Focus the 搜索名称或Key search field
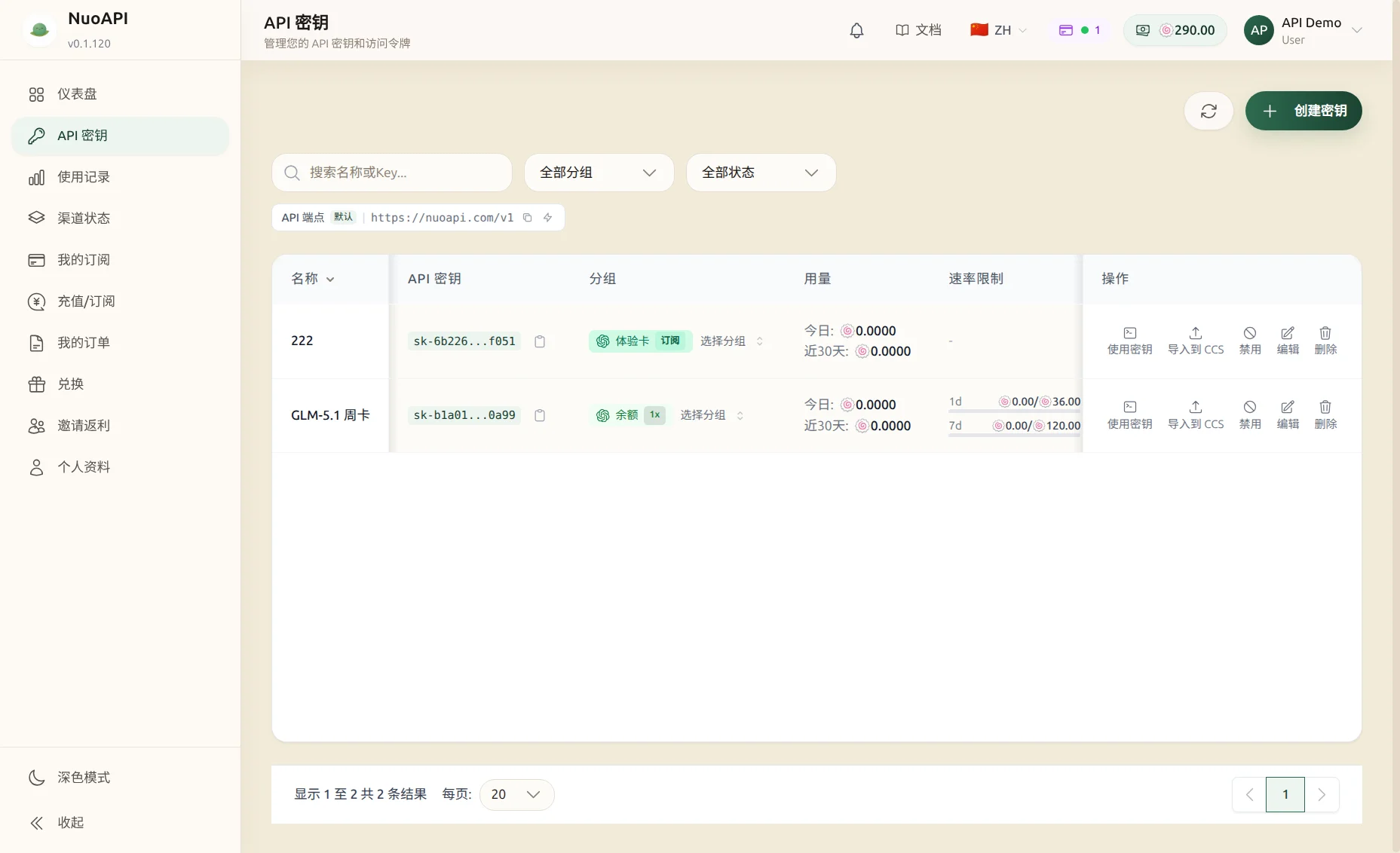Image resolution: width=1400 pixels, height=853 pixels. coord(392,173)
